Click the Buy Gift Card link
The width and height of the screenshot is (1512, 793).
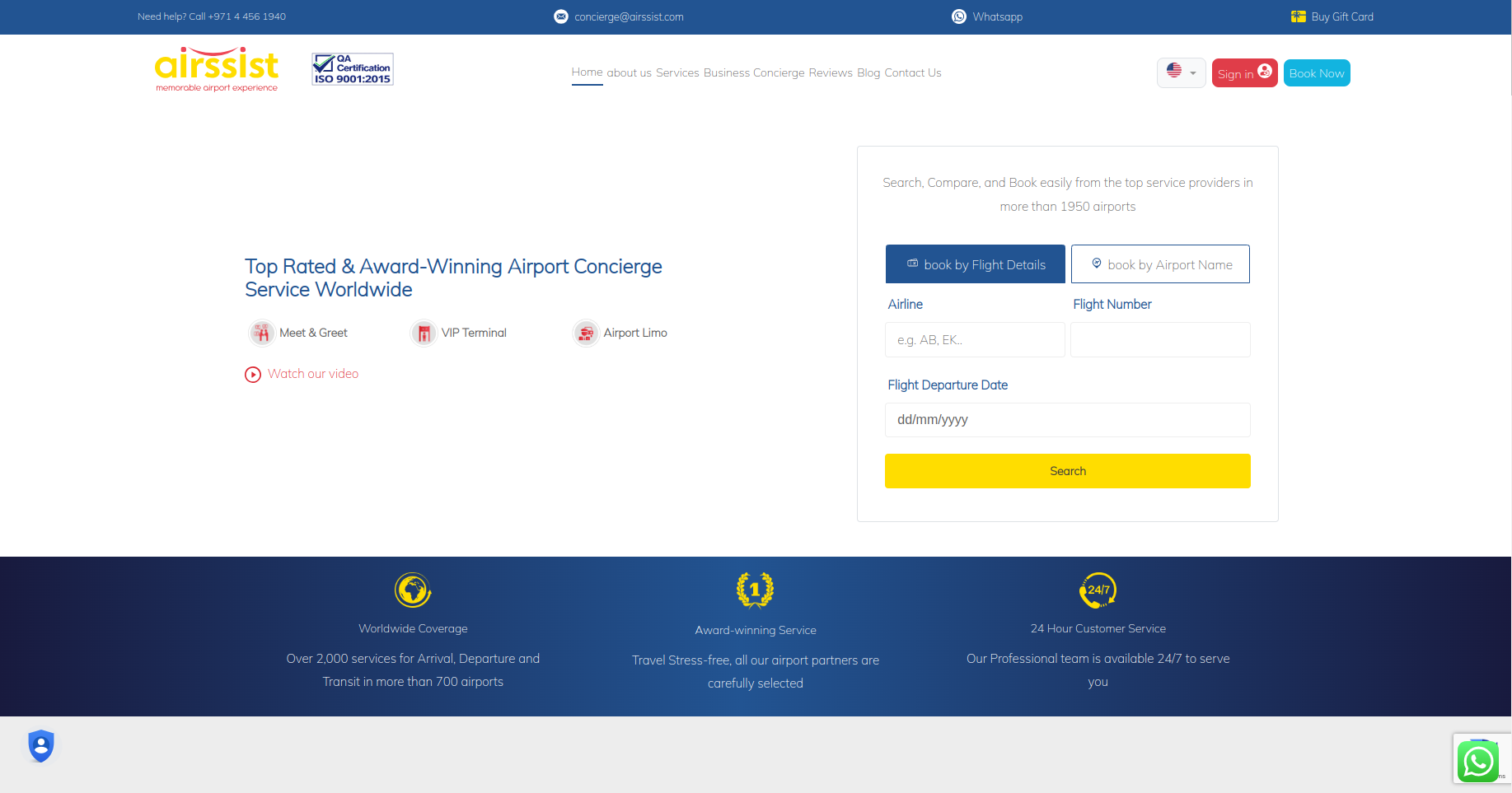tap(1332, 16)
